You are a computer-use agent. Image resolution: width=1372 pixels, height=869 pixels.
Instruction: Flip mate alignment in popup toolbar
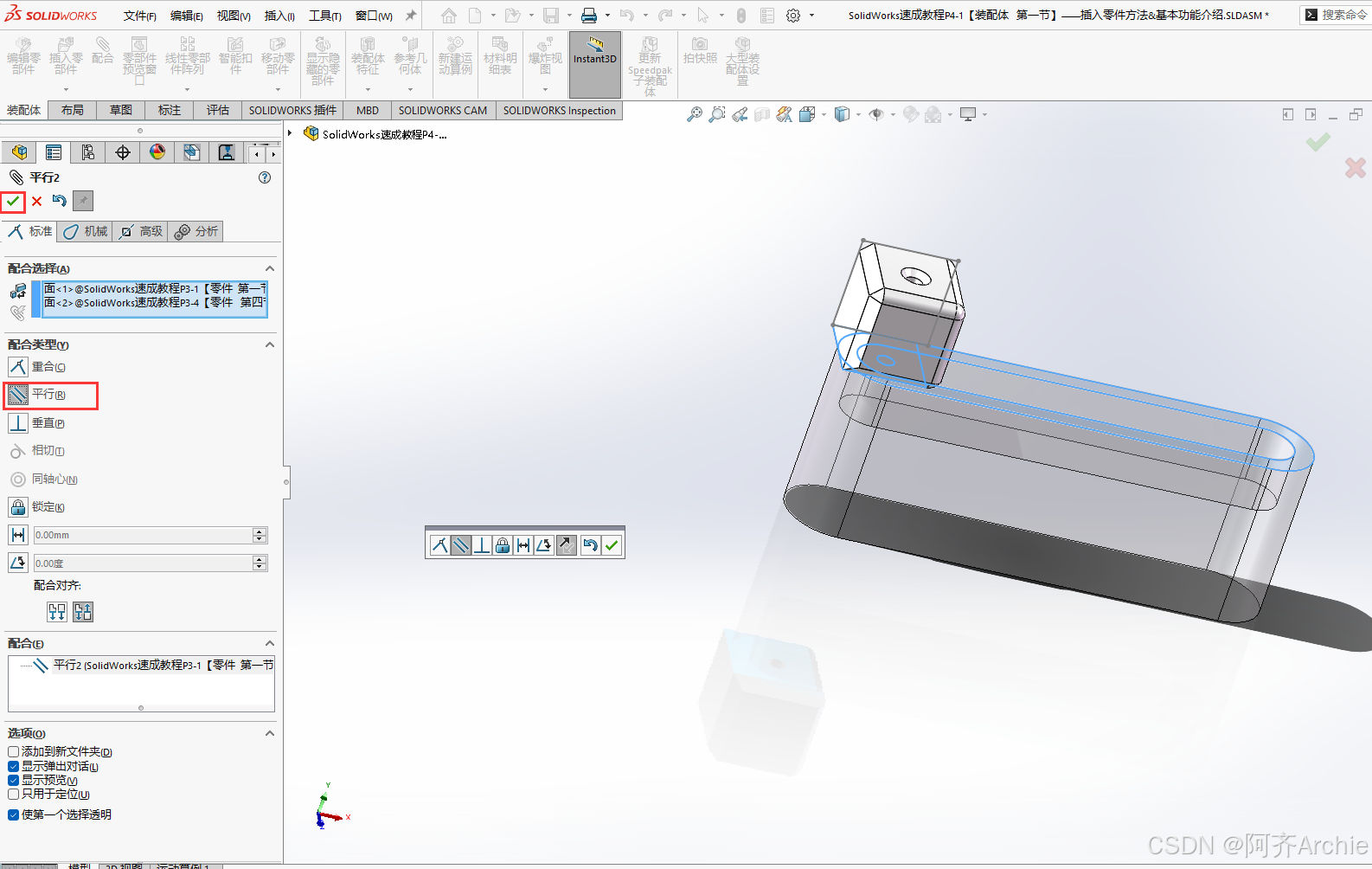pyautogui.click(x=566, y=545)
